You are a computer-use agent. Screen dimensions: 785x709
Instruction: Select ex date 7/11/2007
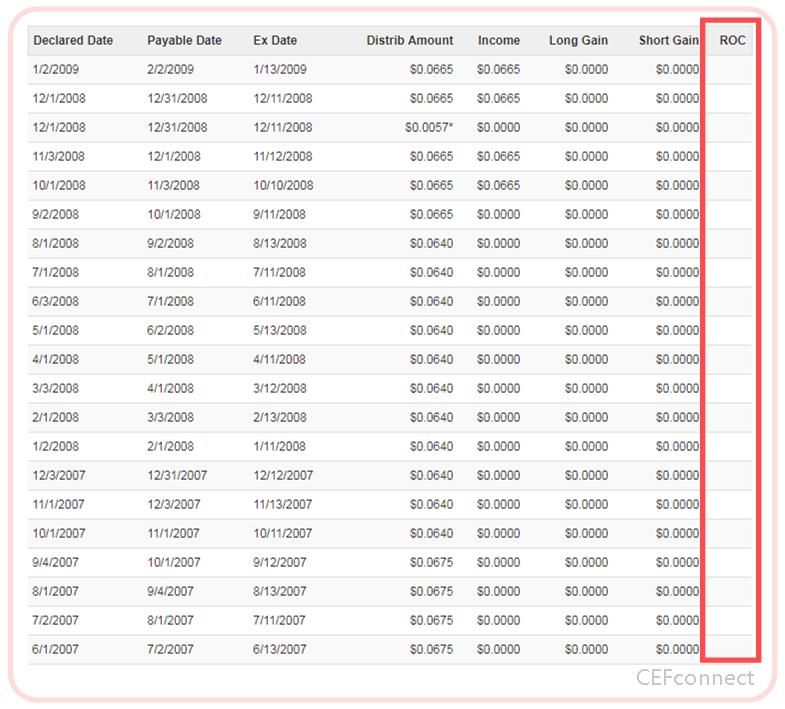279,621
